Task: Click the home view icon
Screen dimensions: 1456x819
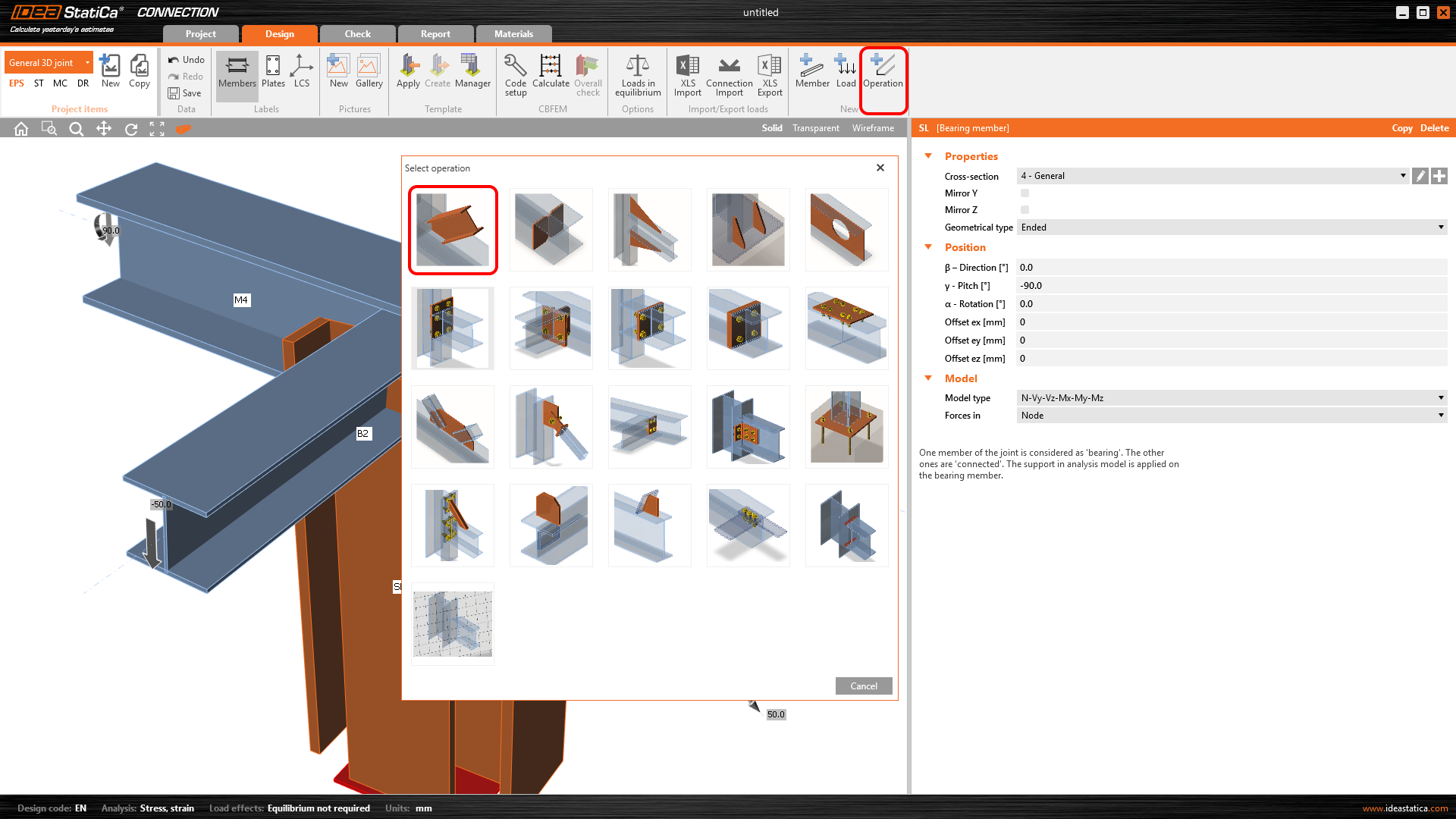Action: pos(21,129)
